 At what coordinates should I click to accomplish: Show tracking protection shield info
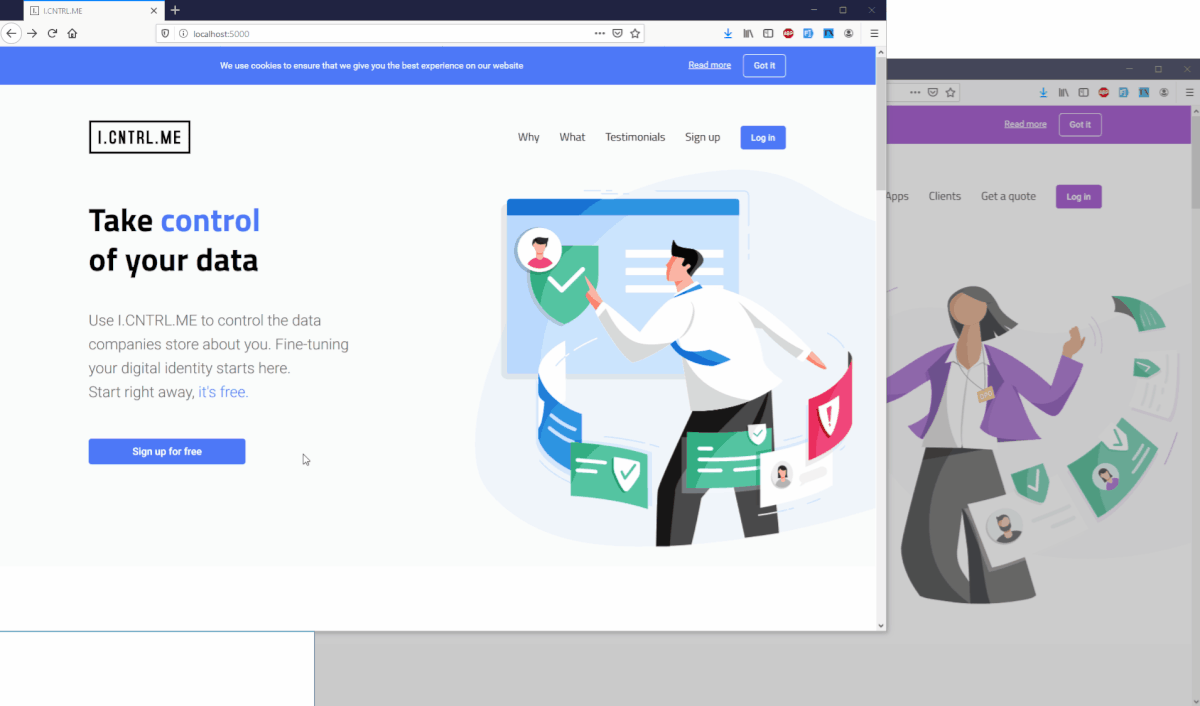click(166, 33)
